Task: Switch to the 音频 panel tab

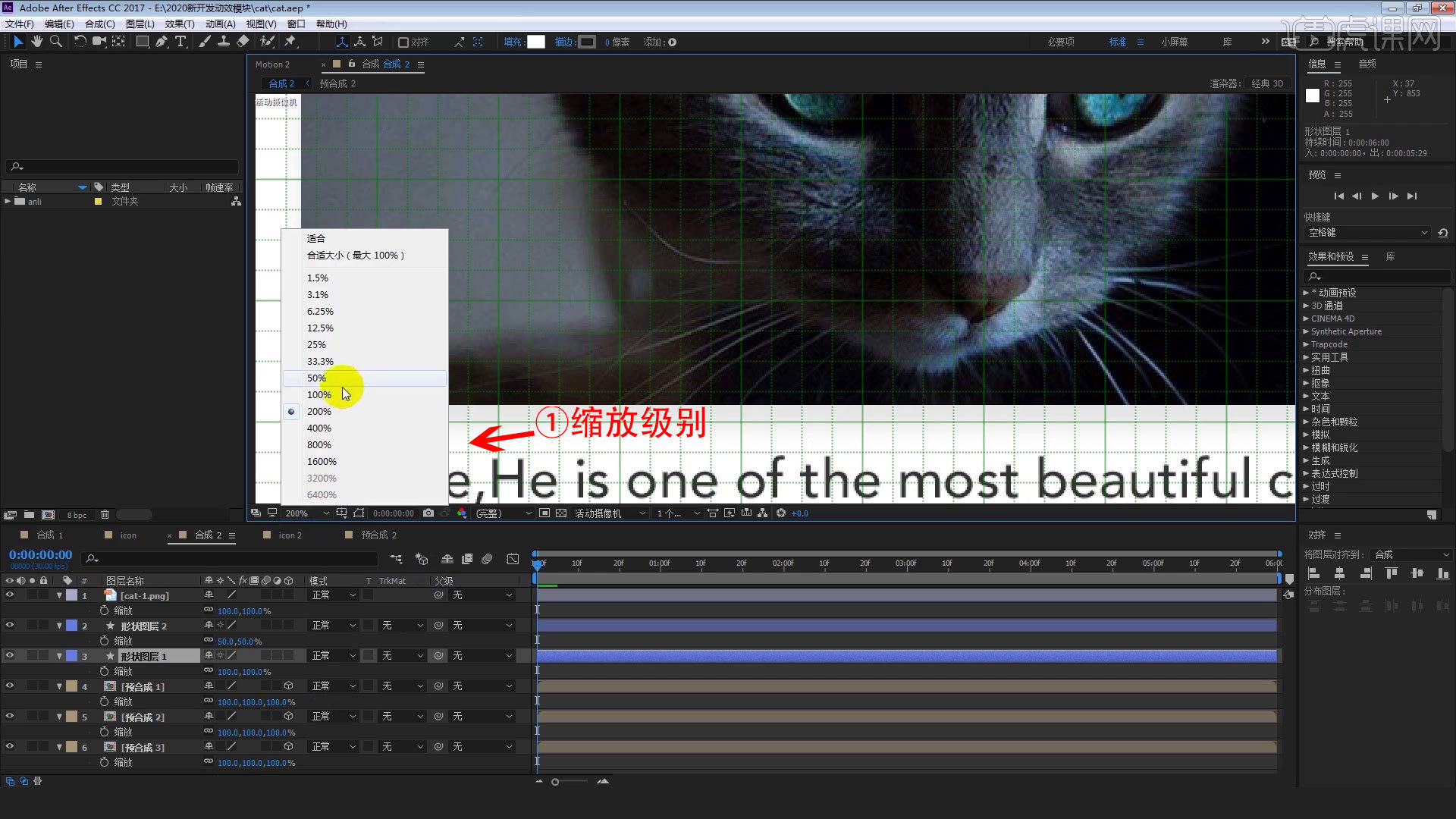Action: [1367, 64]
